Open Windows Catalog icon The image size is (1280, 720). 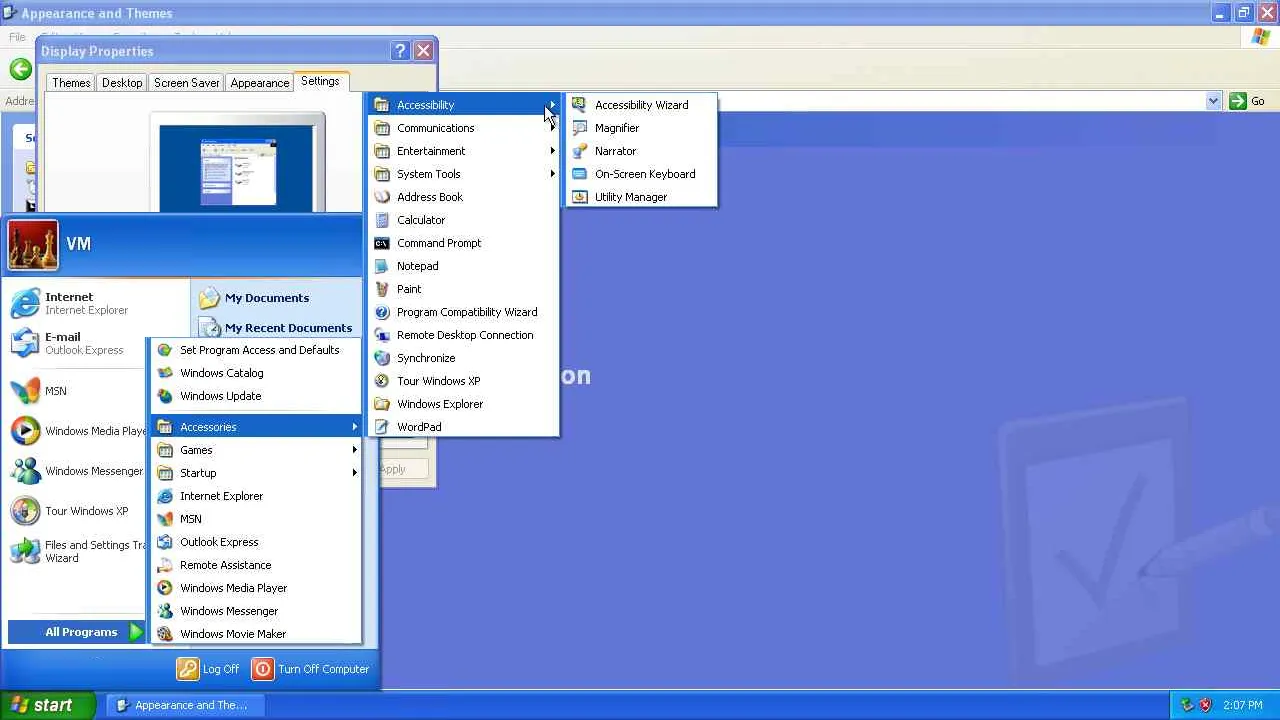click(x=164, y=373)
